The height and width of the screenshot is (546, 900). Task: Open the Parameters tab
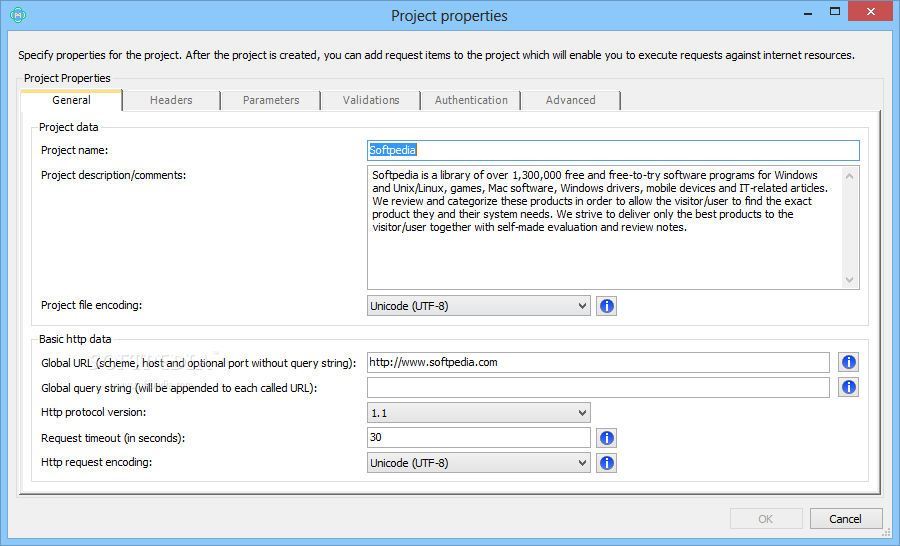point(271,100)
